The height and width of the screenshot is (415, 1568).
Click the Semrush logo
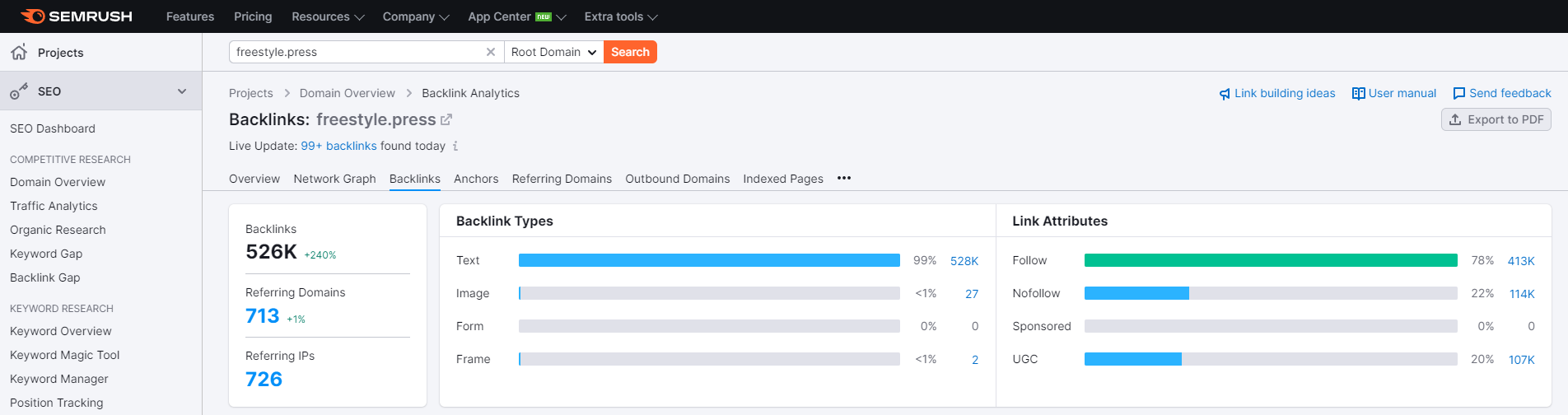76,16
